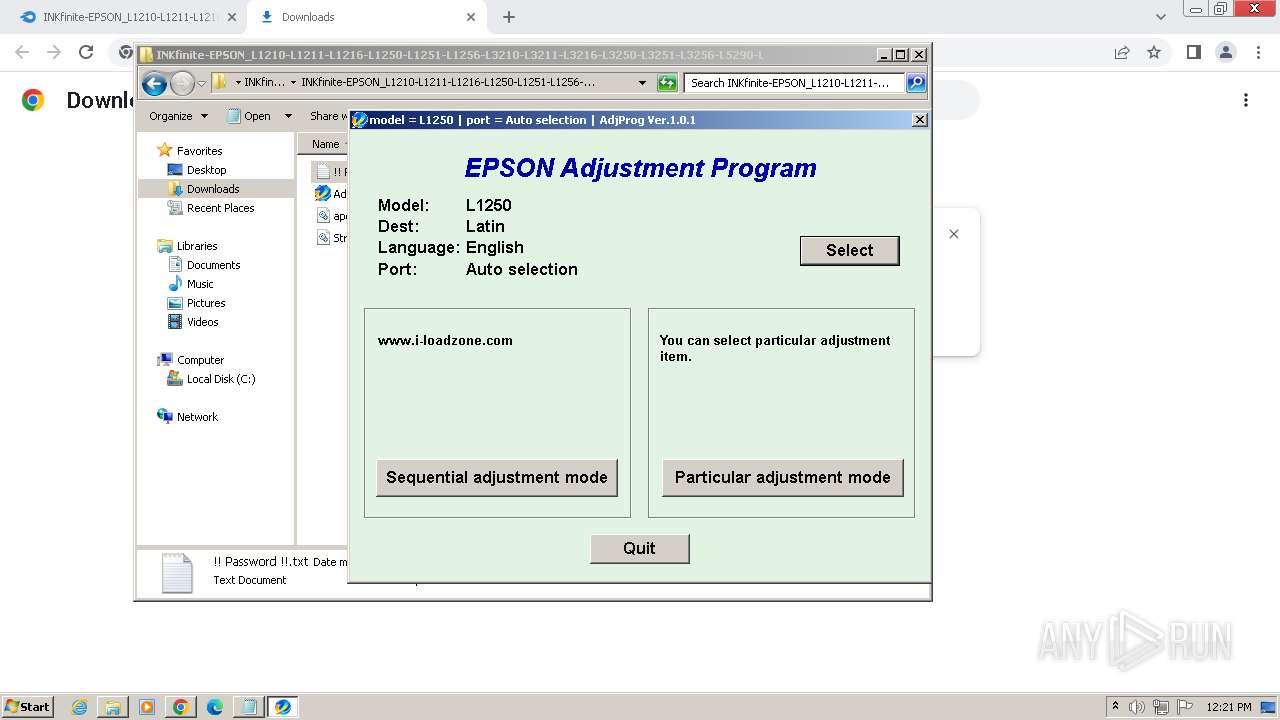Open Particular adjustment mode
The width and height of the screenshot is (1280, 720).
pyautogui.click(x=782, y=477)
